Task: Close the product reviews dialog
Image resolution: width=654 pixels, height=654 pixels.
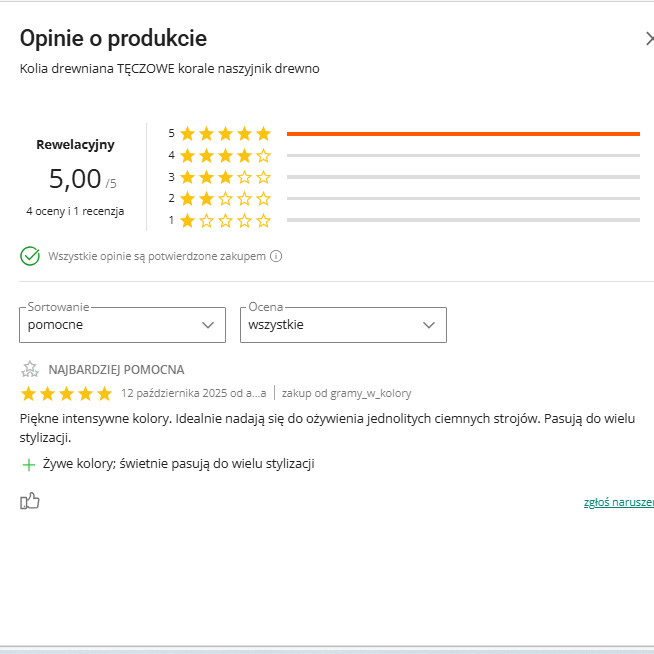Action: point(649,39)
